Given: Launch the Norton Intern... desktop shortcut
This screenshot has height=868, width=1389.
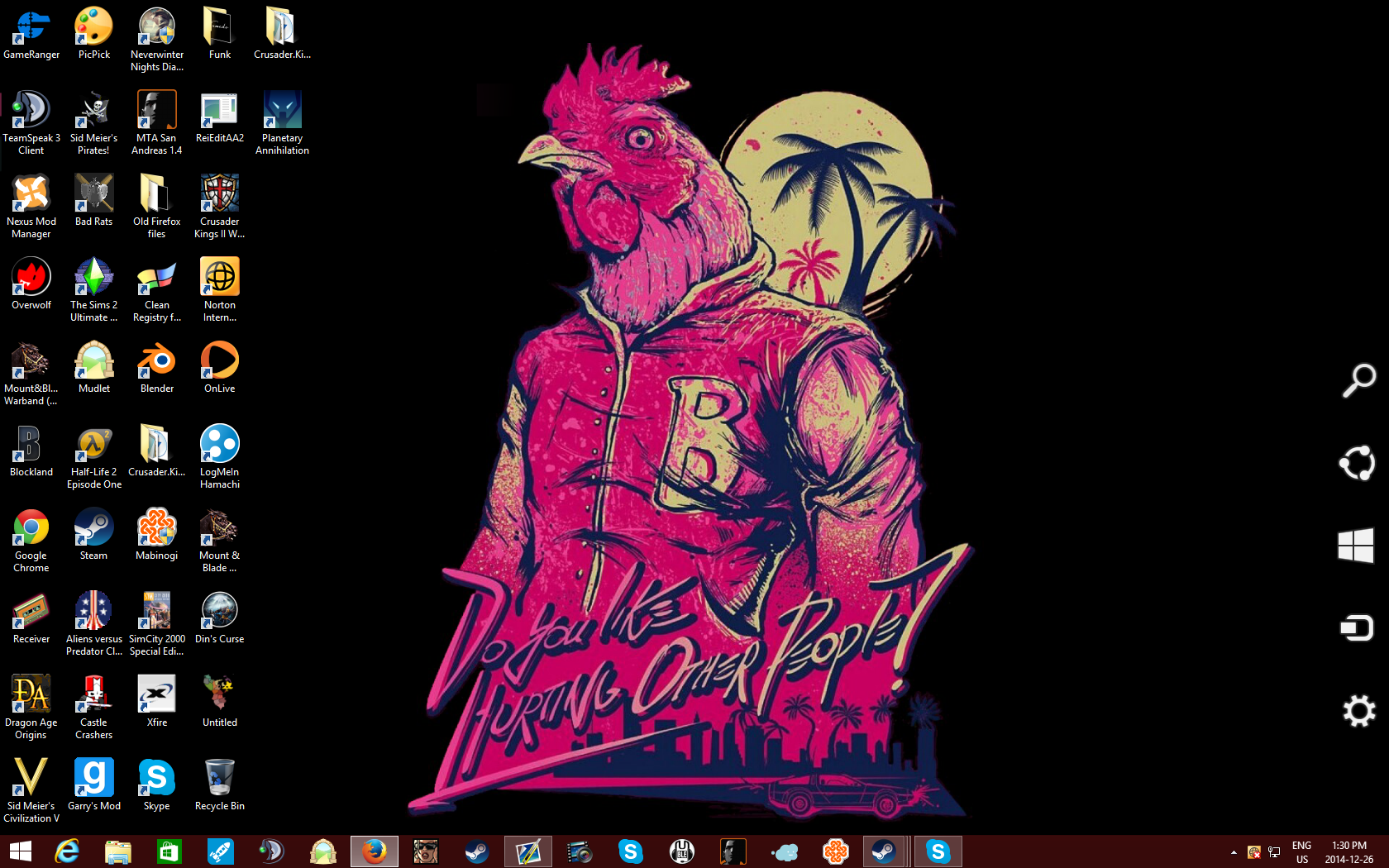Looking at the screenshot, I should 220,290.
